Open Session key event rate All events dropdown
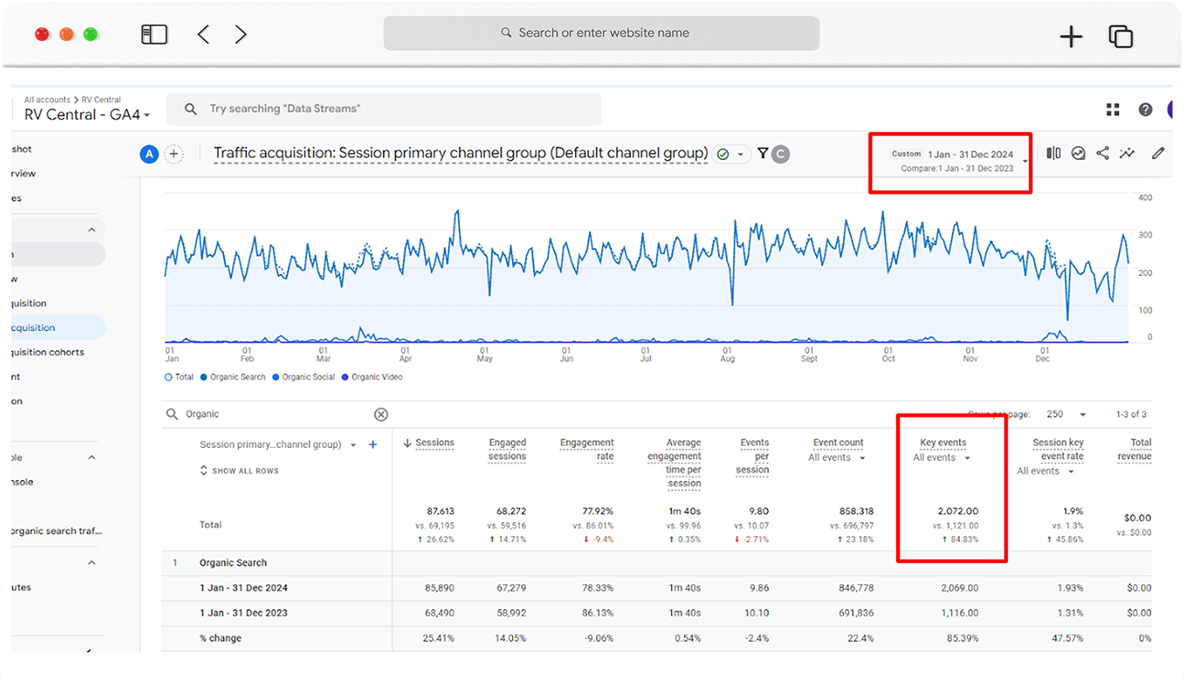 tap(1046, 471)
